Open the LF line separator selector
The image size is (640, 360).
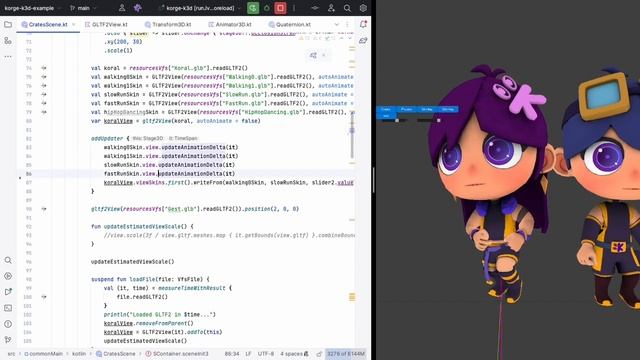pyautogui.click(x=248, y=354)
